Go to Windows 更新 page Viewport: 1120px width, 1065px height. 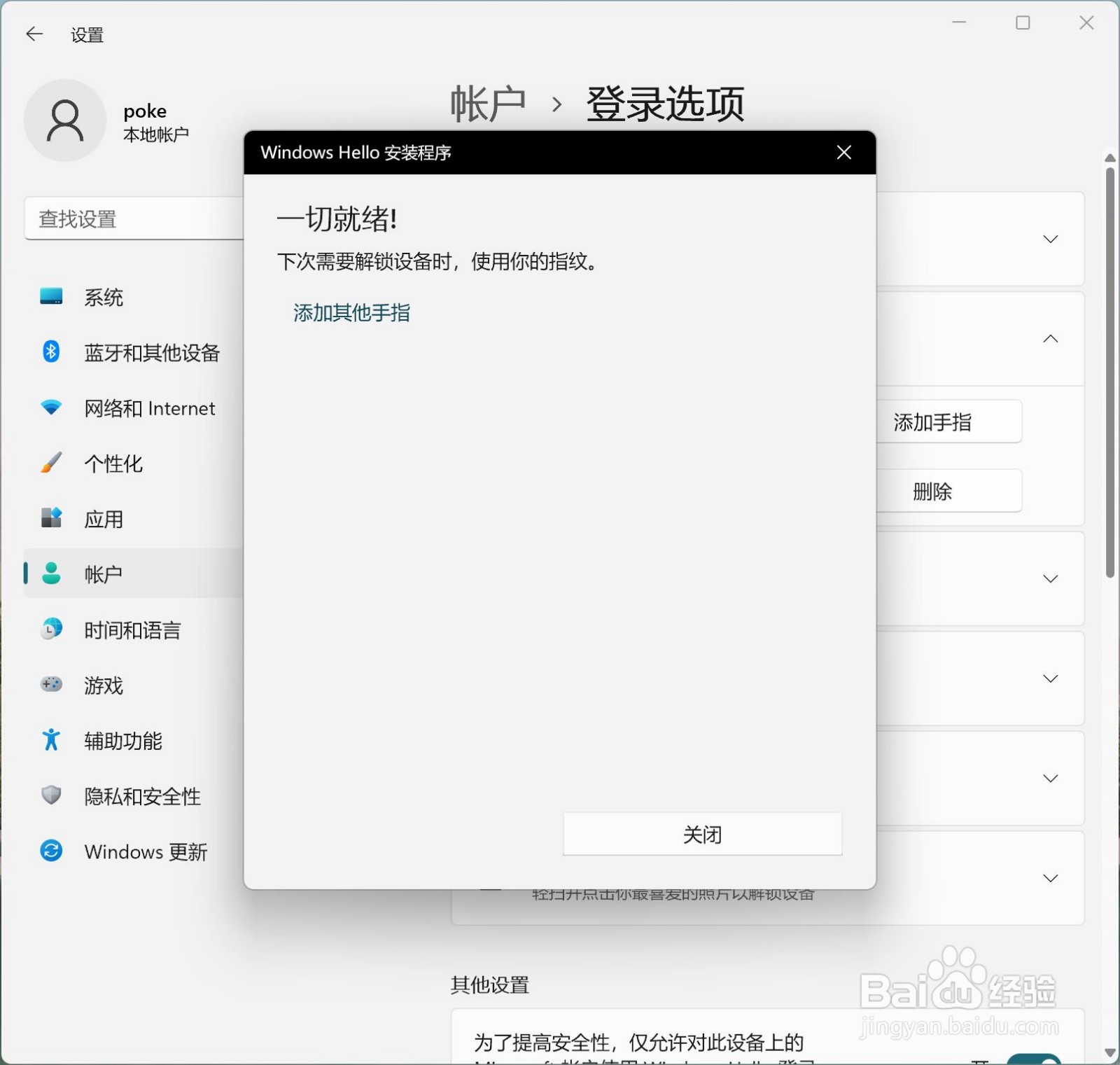[x=146, y=851]
